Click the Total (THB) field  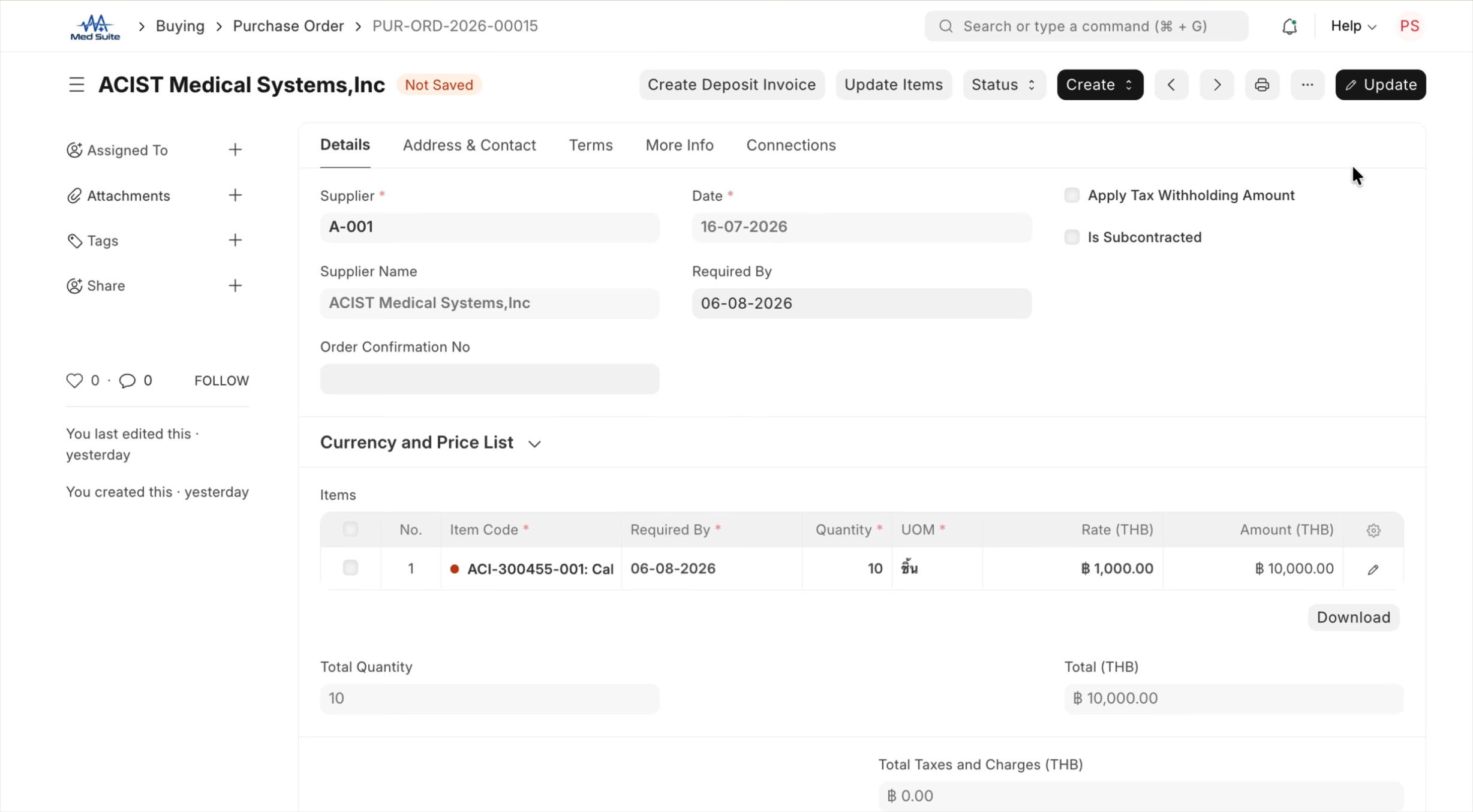point(1234,699)
